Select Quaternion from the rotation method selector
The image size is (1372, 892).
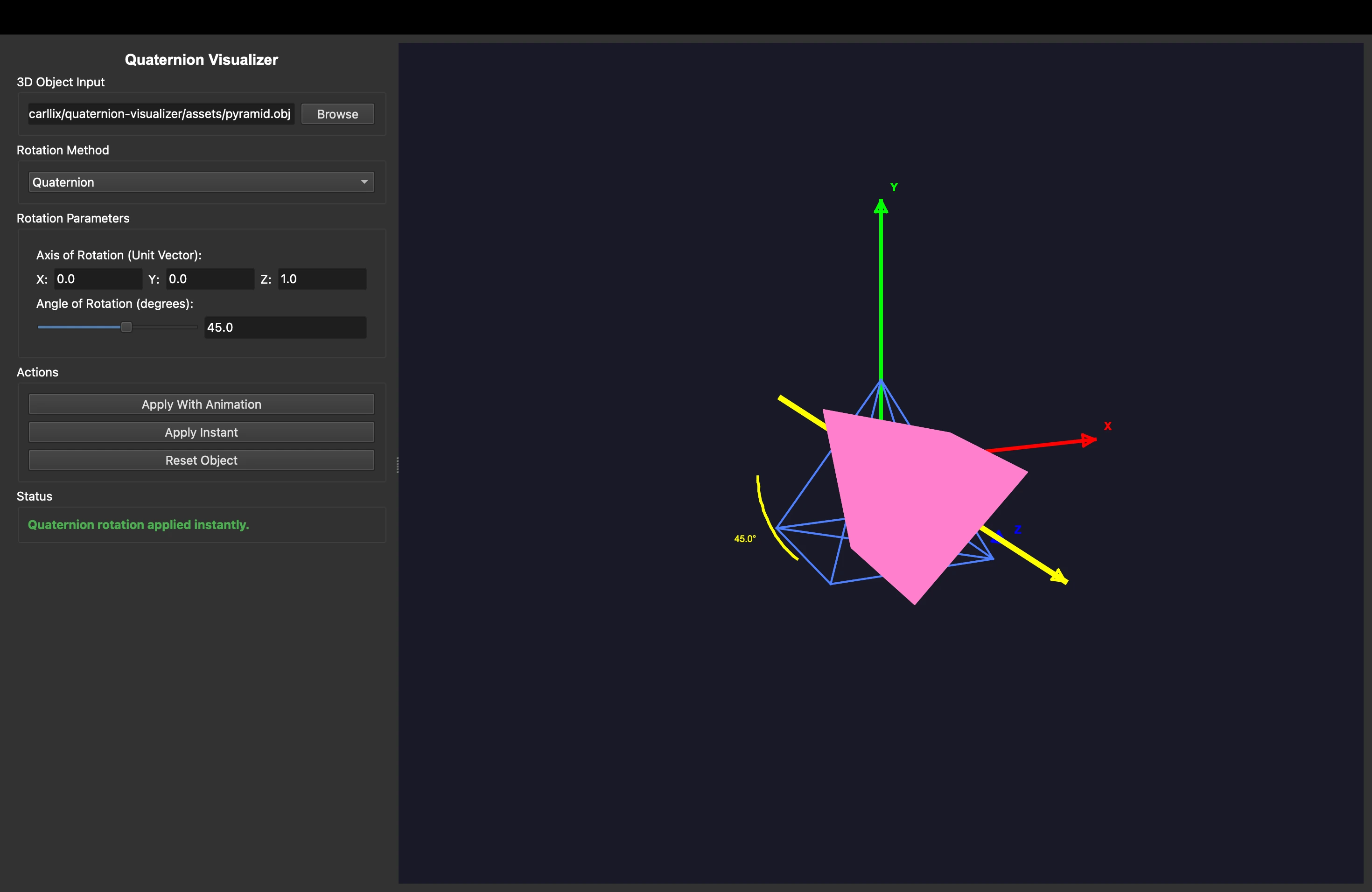point(201,181)
